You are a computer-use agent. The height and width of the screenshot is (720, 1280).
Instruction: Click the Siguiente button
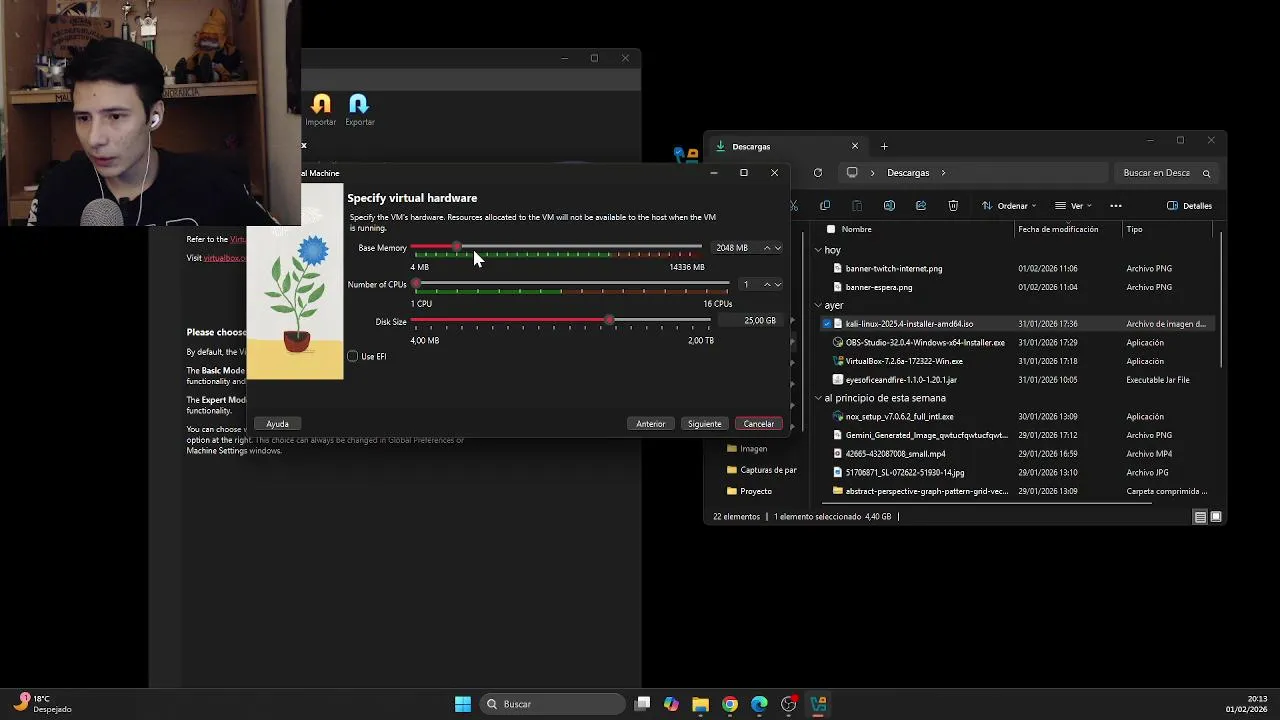click(704, 424)
